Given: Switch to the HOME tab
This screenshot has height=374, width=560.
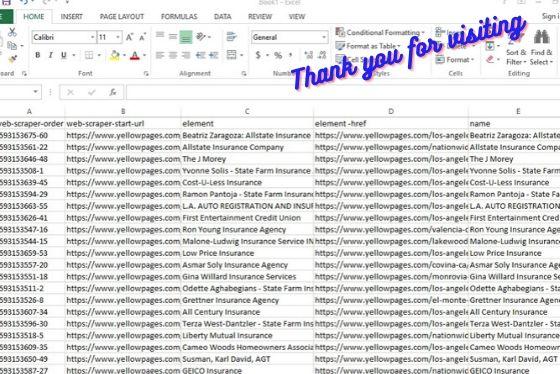Looking at the screenshot, I should [x=34, y=17].
